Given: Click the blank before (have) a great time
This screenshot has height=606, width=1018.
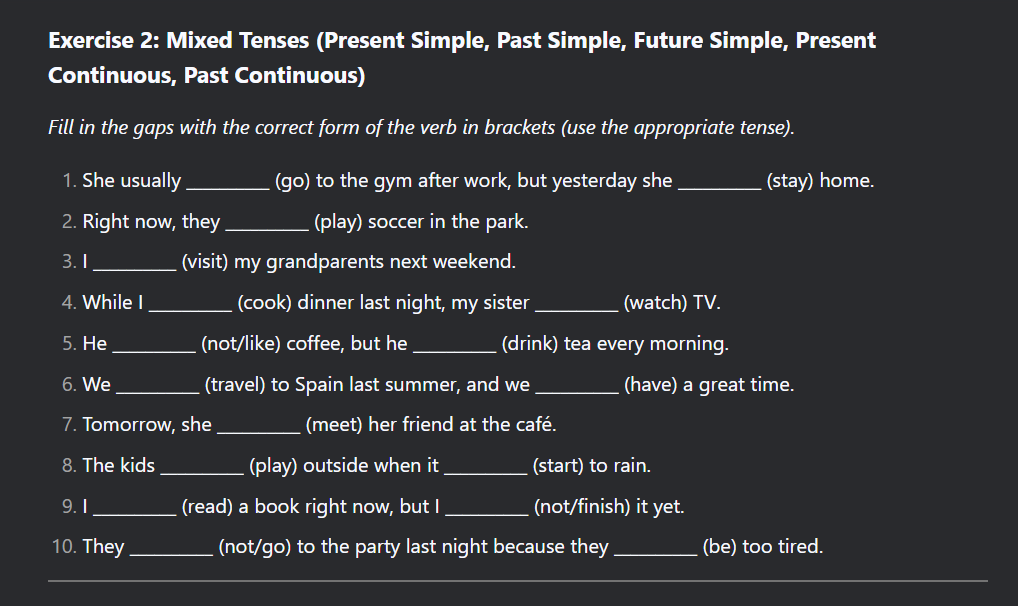Looking at the screenshot, I should (577, 387).
